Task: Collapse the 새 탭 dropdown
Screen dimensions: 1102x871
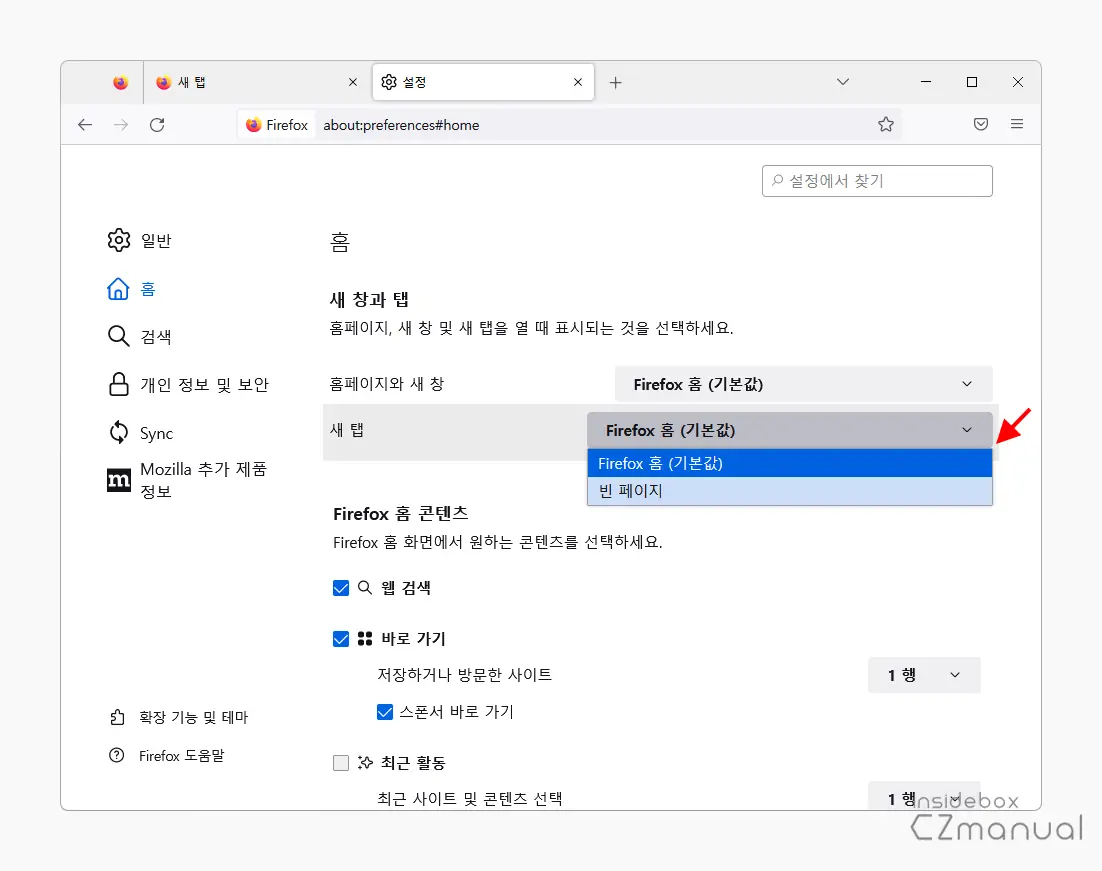Action: click(x=789, y=430)
